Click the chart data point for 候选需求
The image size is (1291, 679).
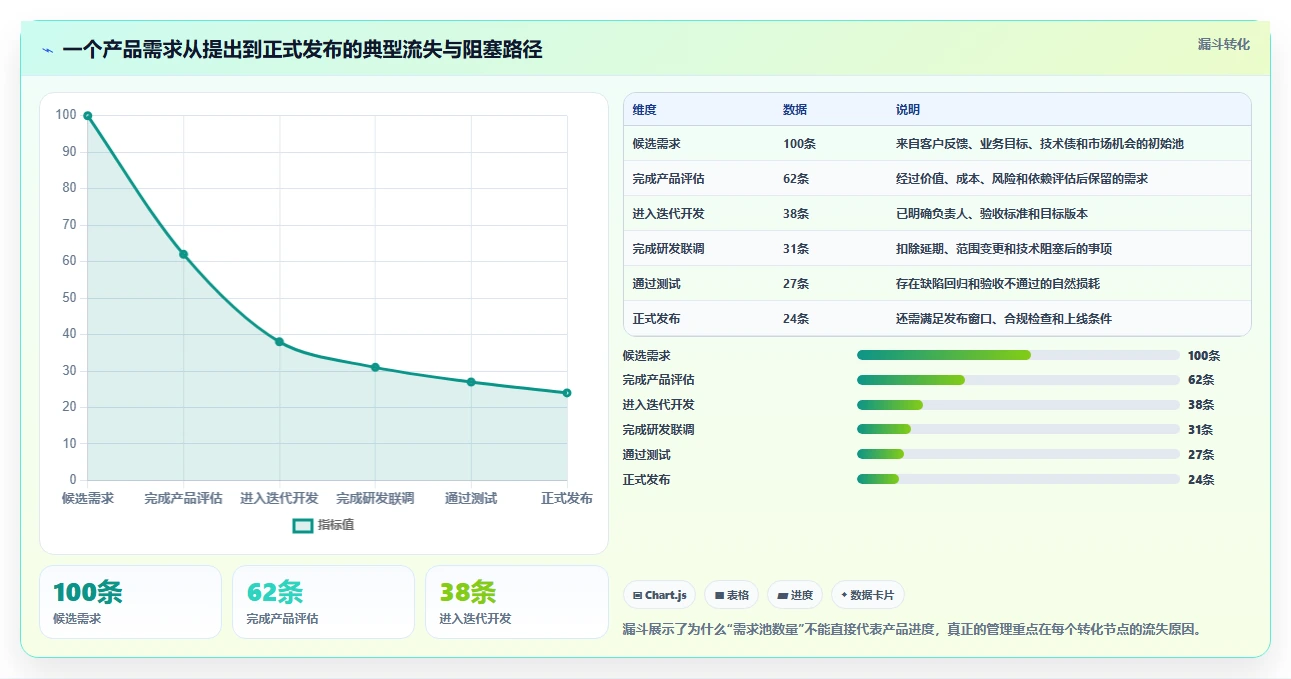click(x=88, y=116)
